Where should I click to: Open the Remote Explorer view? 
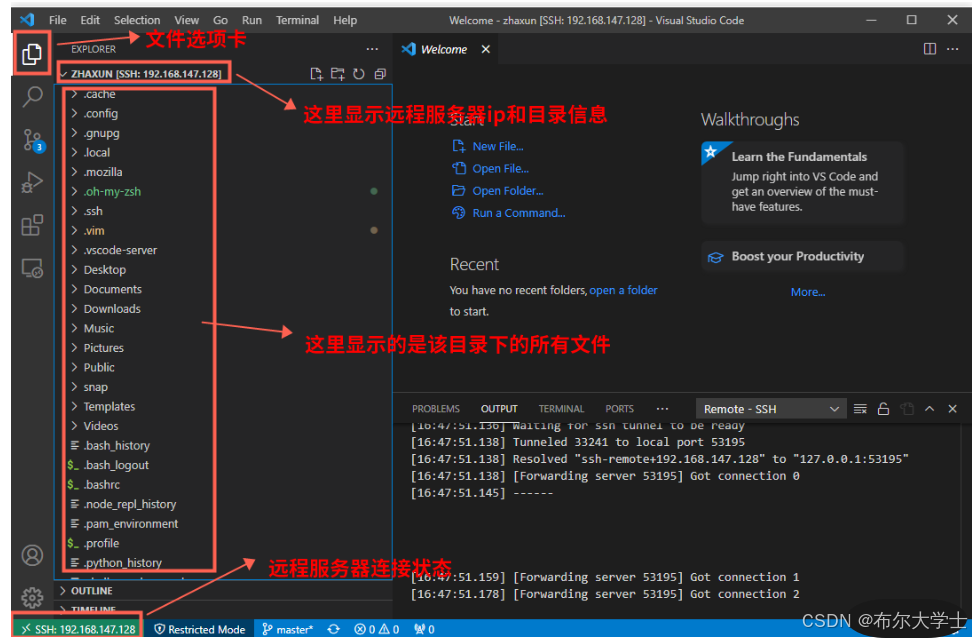[x=32, y=268]
